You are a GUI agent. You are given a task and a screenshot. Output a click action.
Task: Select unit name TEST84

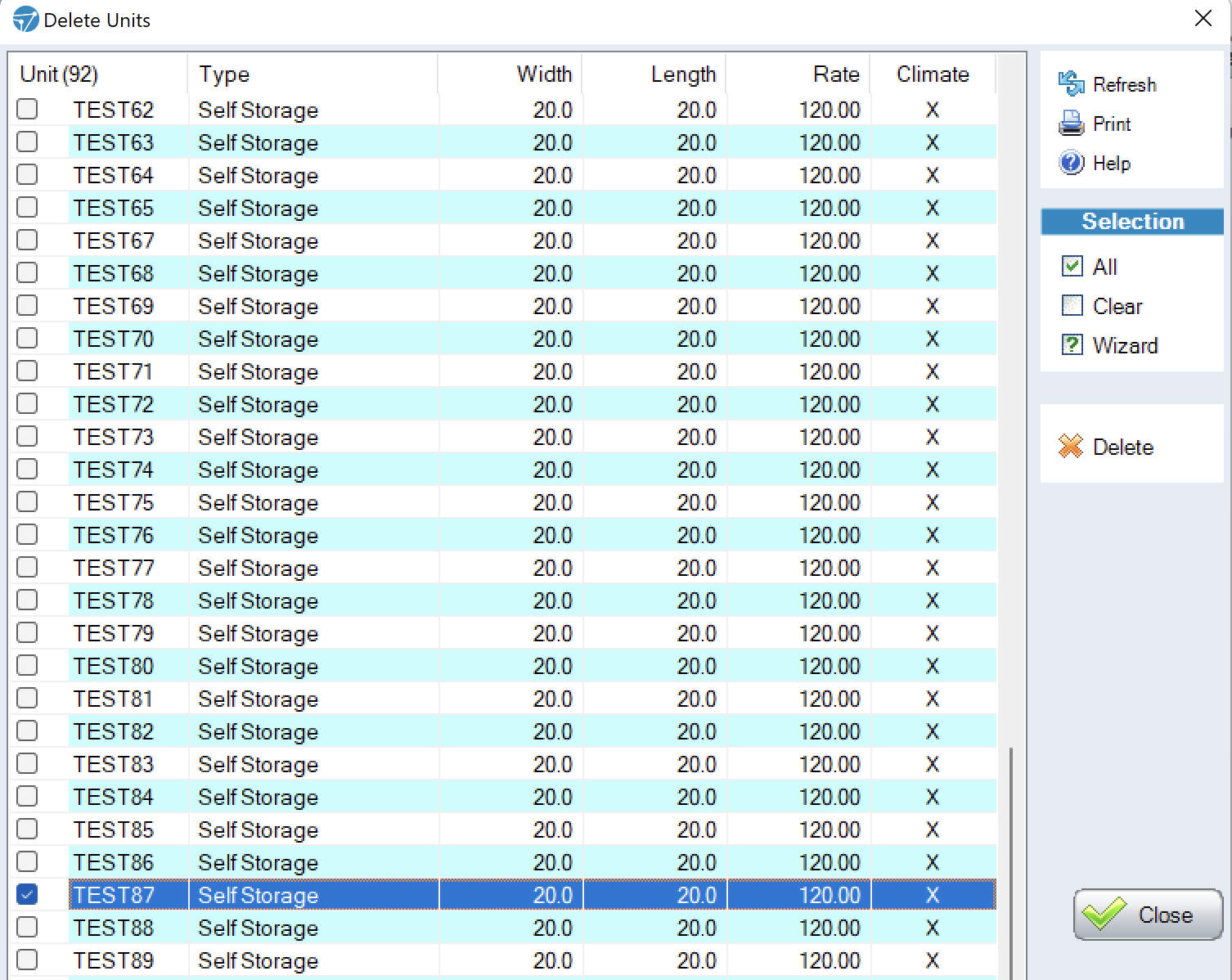point(113,797)
